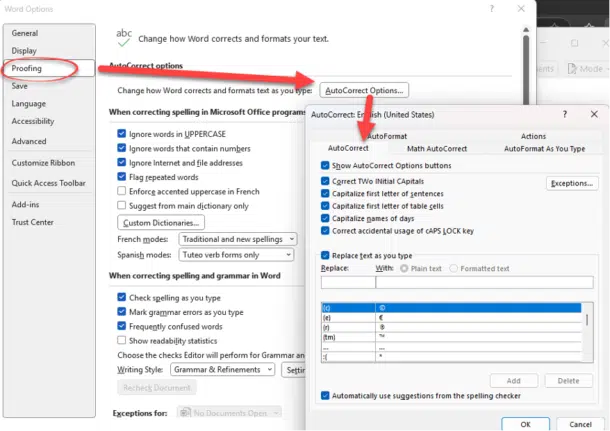Expand the Spanish modes dropdown
610x431 pixels.
tap(236, 255)
